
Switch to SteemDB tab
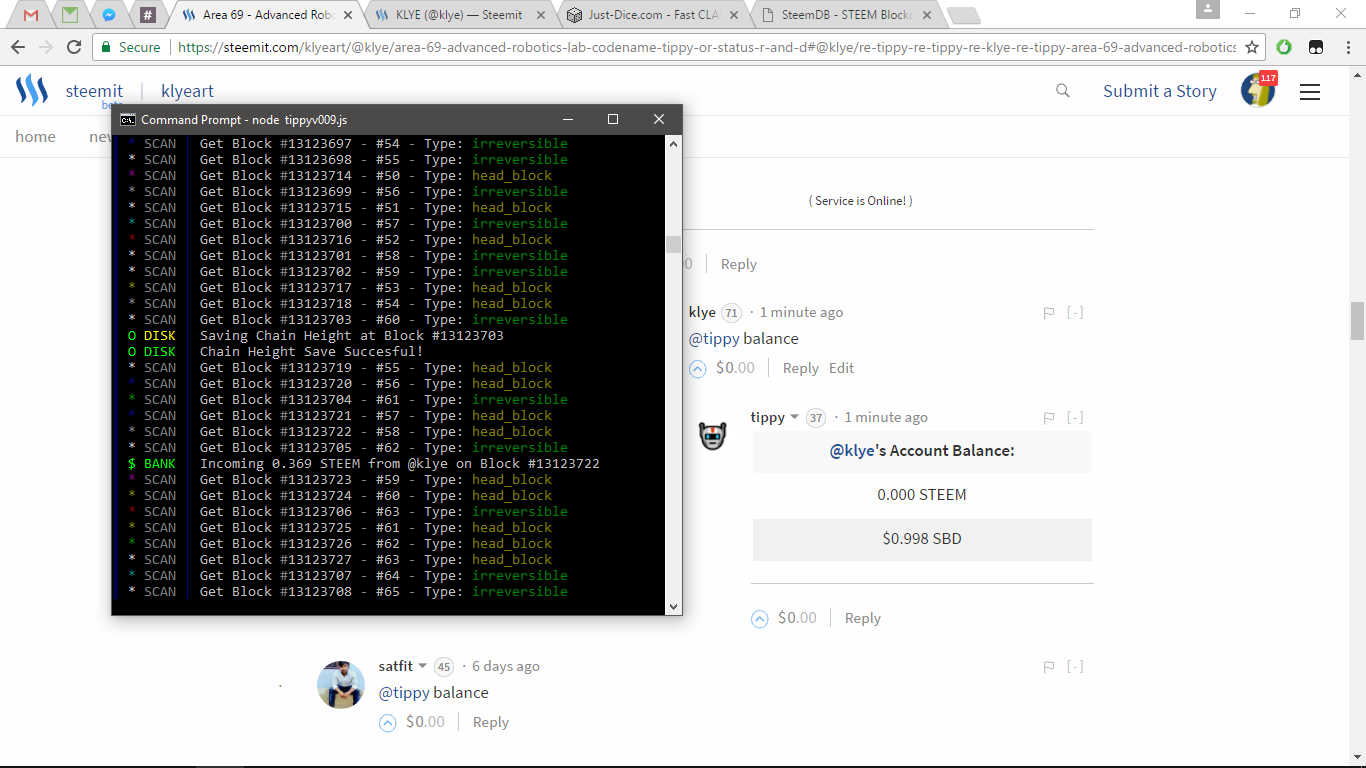point(845,15)
